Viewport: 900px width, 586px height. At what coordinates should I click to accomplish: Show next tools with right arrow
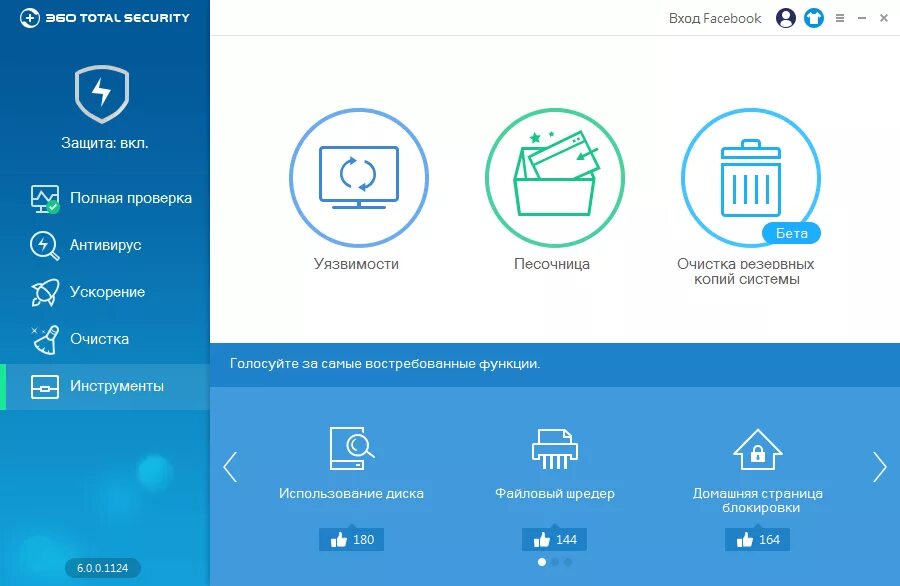click(880, 467)
